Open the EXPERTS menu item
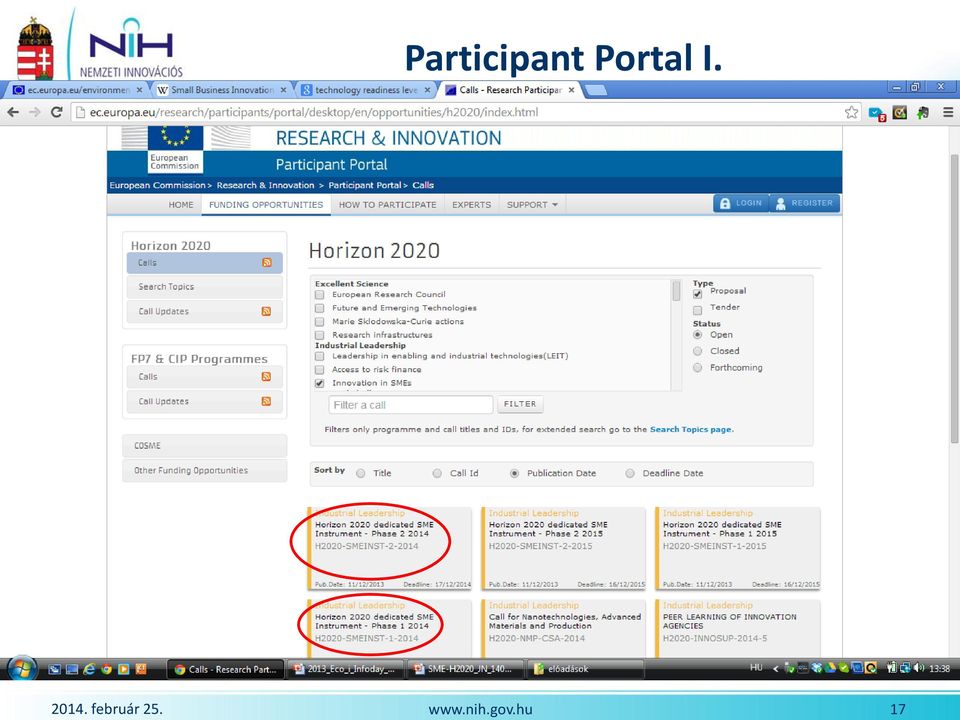The width and height of the screenshot is (960, 720). 471,204
